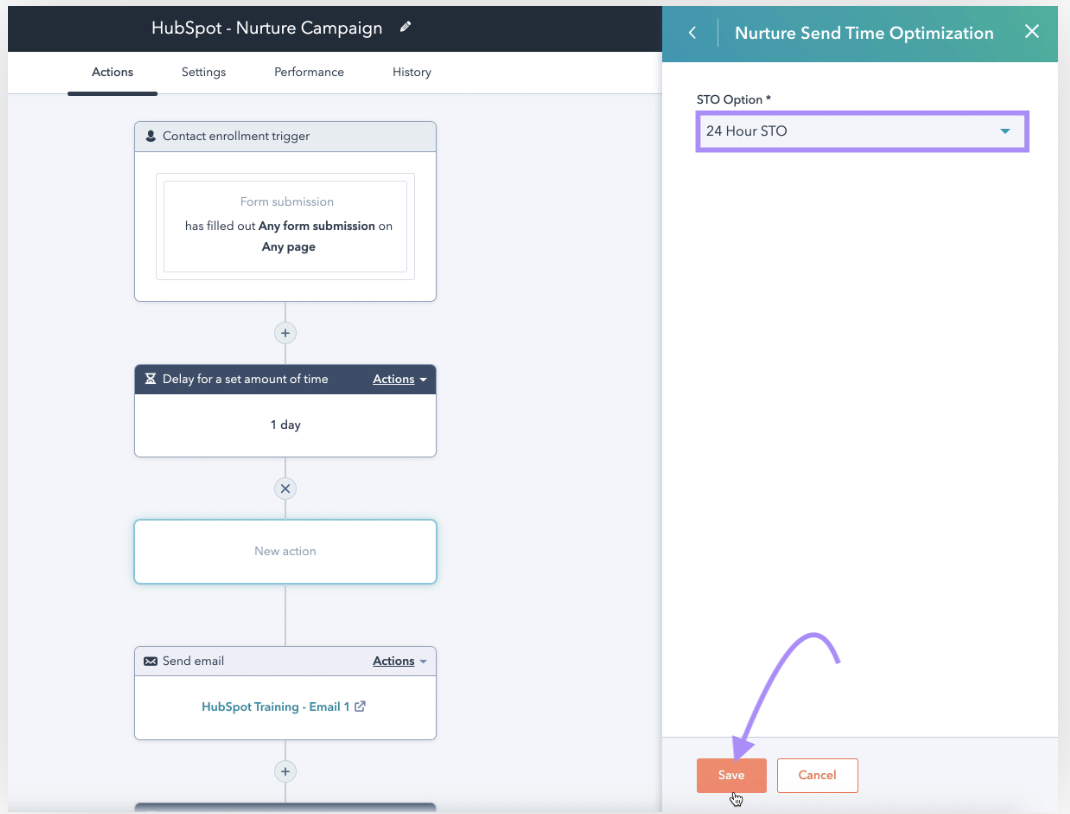Click the X connector above New action
The height and width of the screenshot is (814, 1070).
pyautogui.click(x=285, y=489)
